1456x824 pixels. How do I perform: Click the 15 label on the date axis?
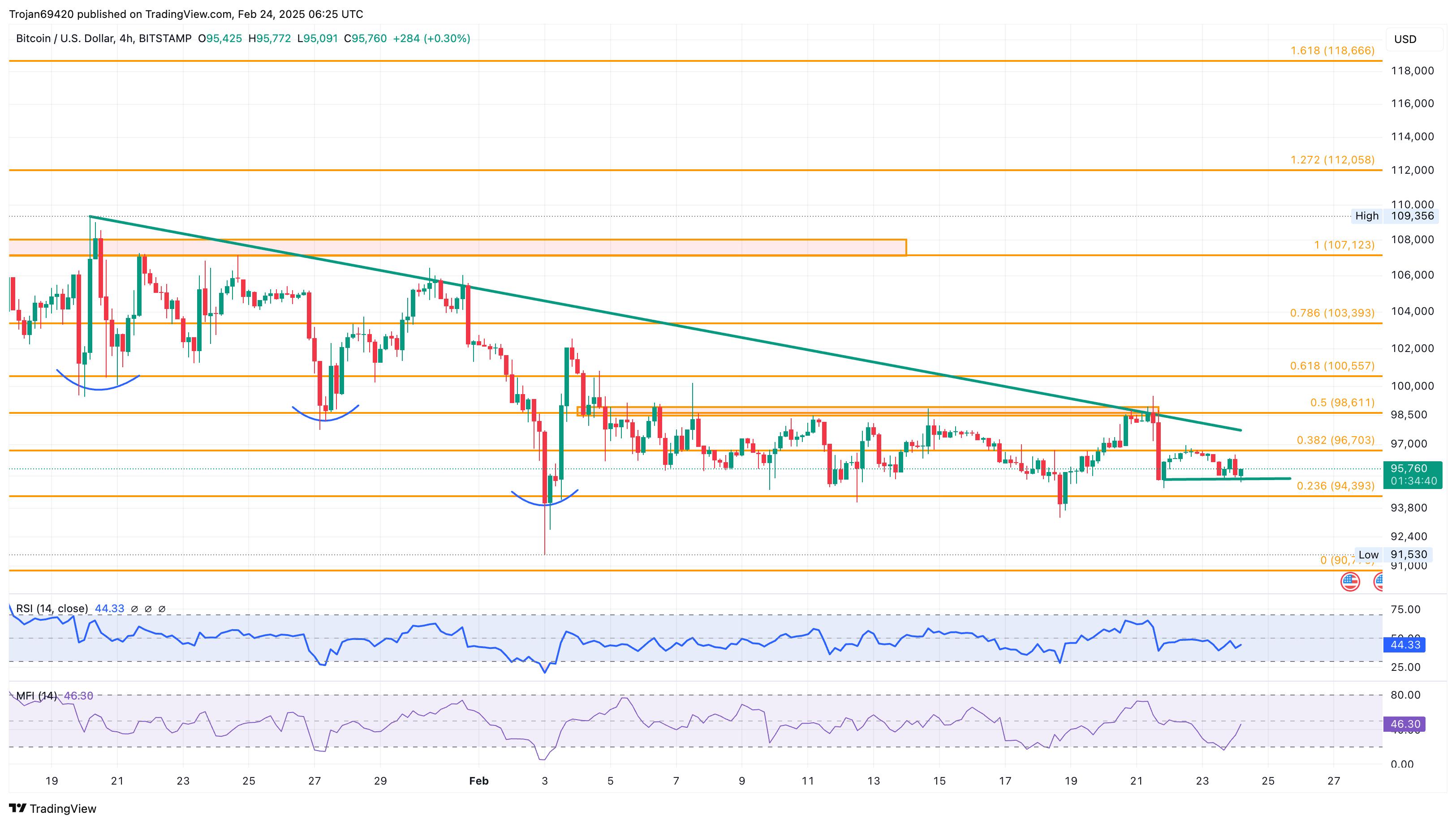[939, 781]
